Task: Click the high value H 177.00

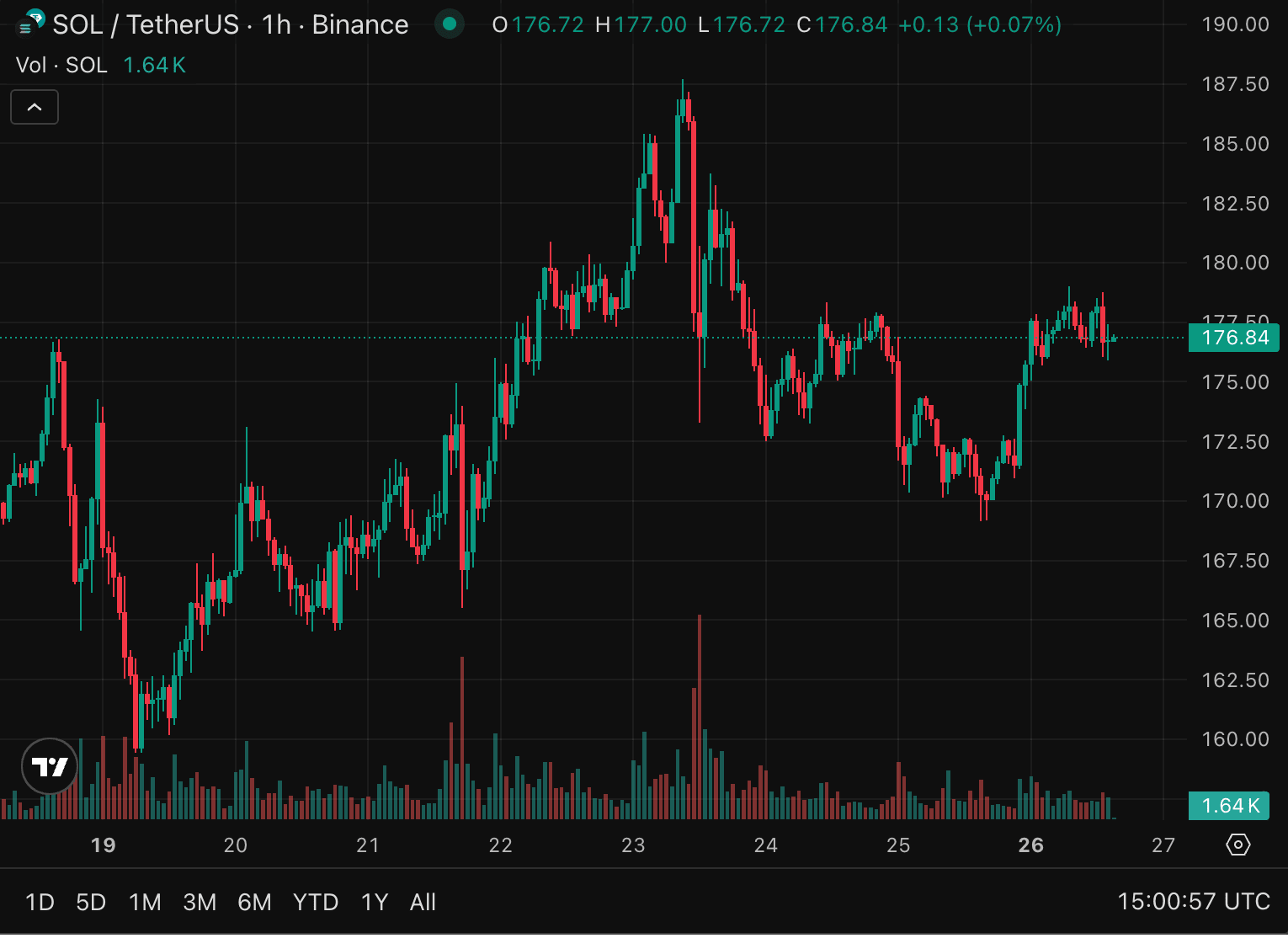Action: pos(641,24)
